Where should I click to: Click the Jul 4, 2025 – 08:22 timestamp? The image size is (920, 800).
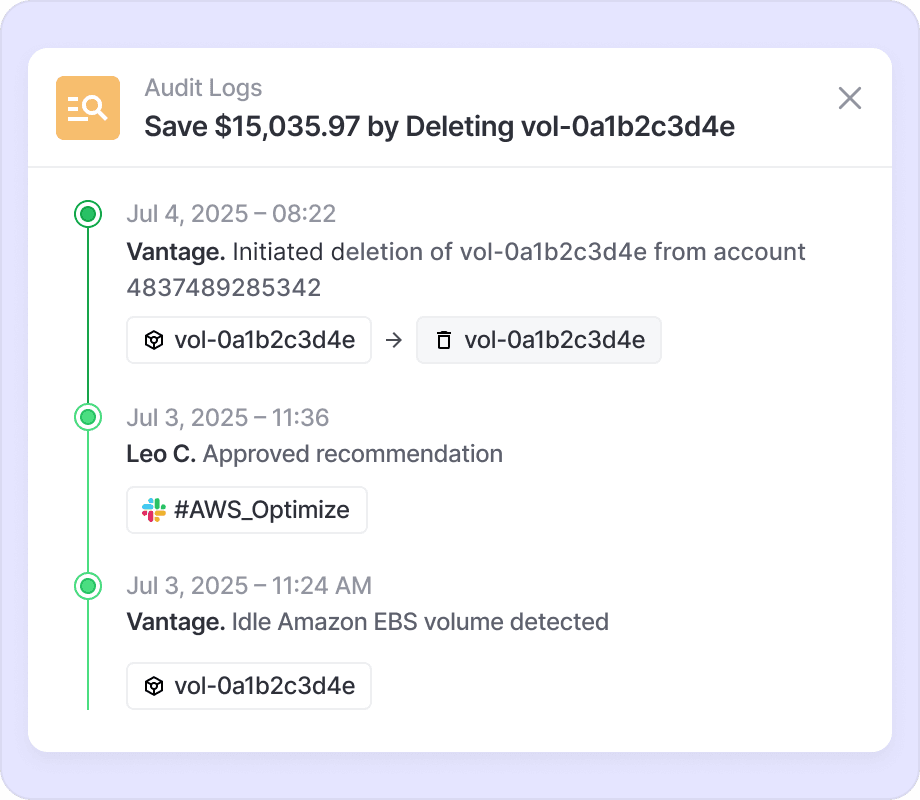(x=231, y=214)
